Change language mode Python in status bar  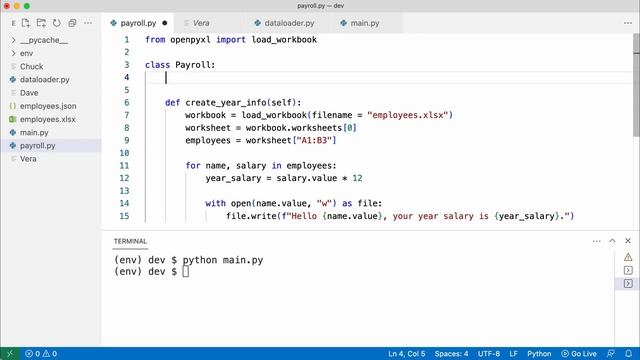click(539, 353)
